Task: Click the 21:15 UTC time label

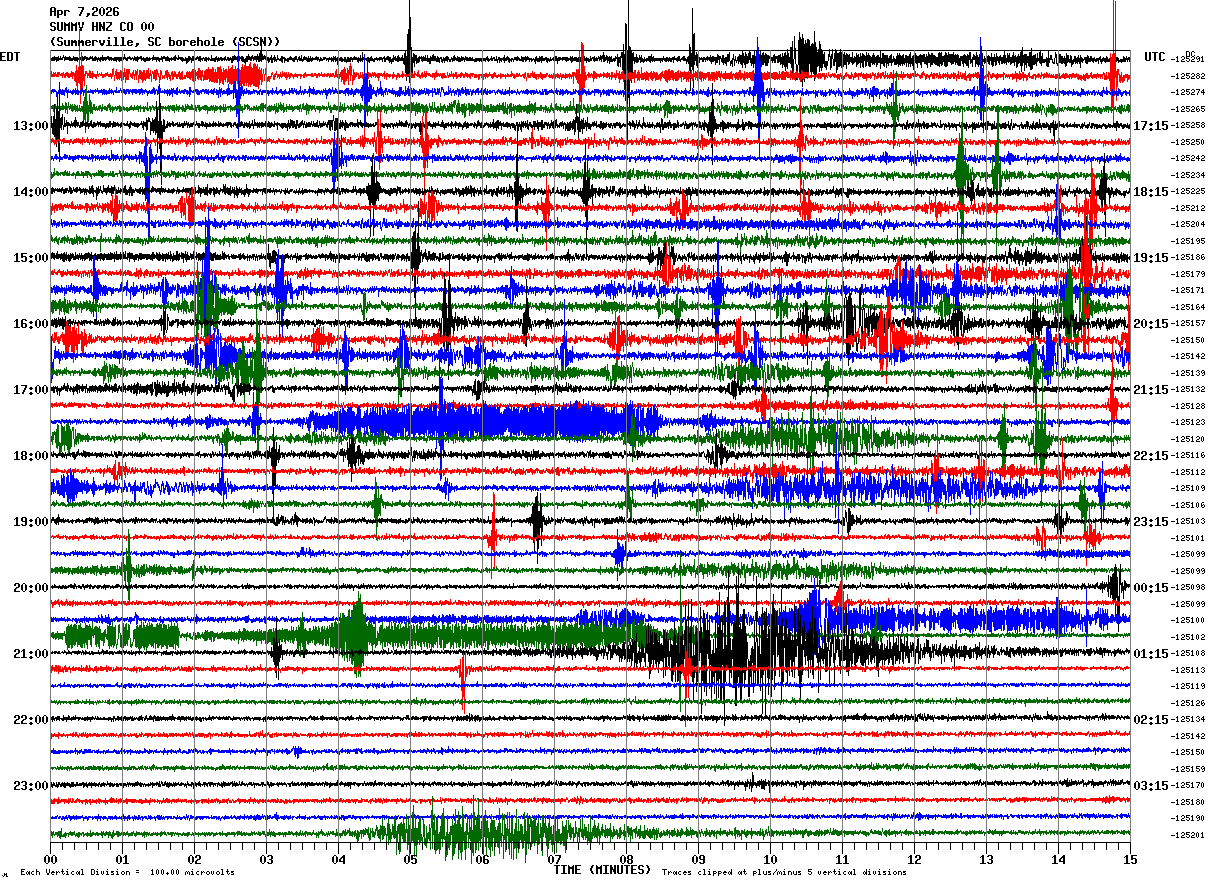Action: click(x=1150, y=390)
